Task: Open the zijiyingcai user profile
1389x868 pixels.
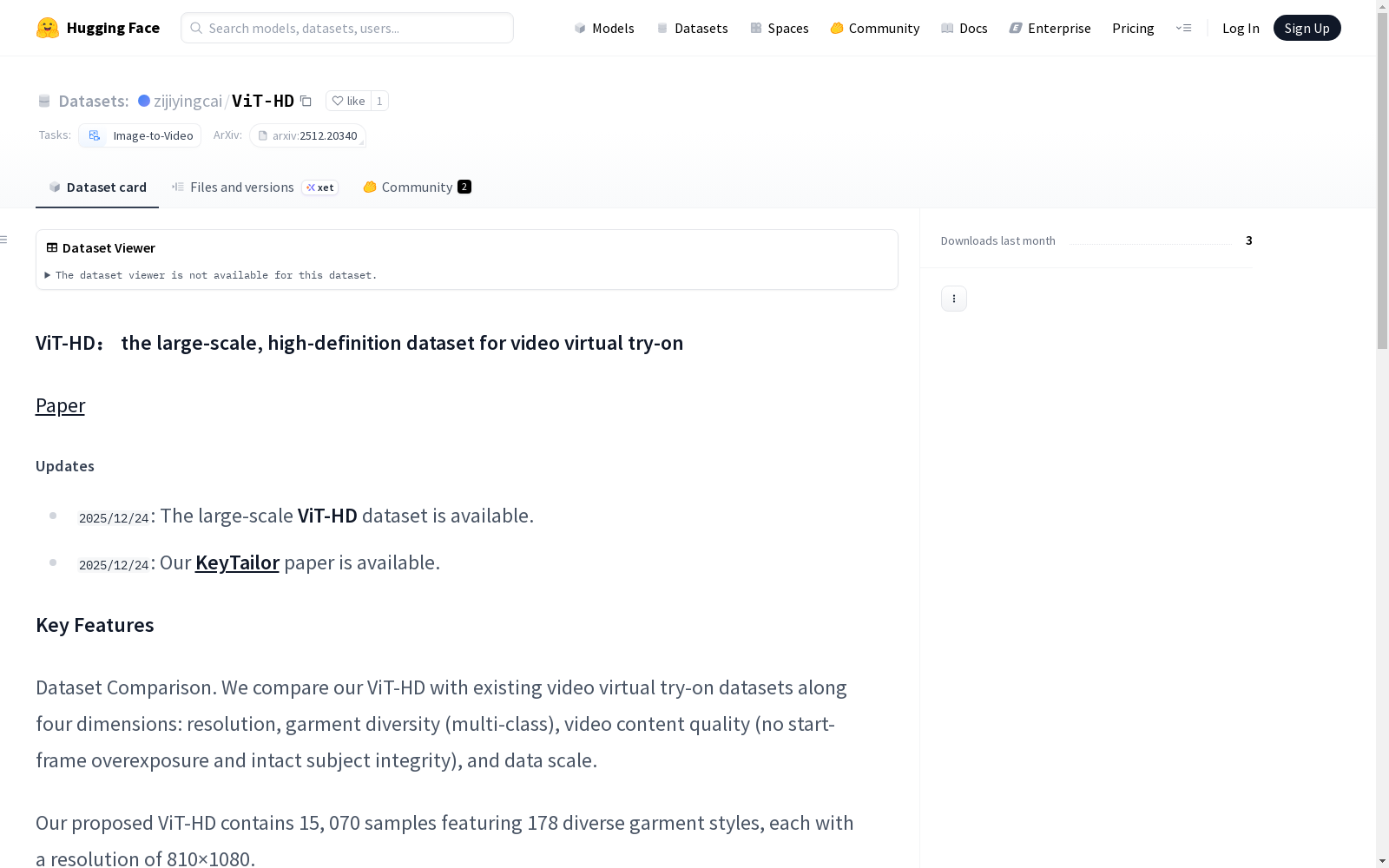Action: 188,101
